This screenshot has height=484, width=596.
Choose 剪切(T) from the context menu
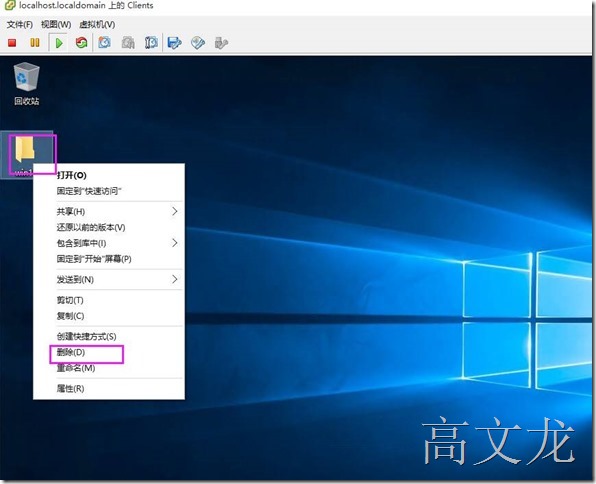tap(109, 300)
